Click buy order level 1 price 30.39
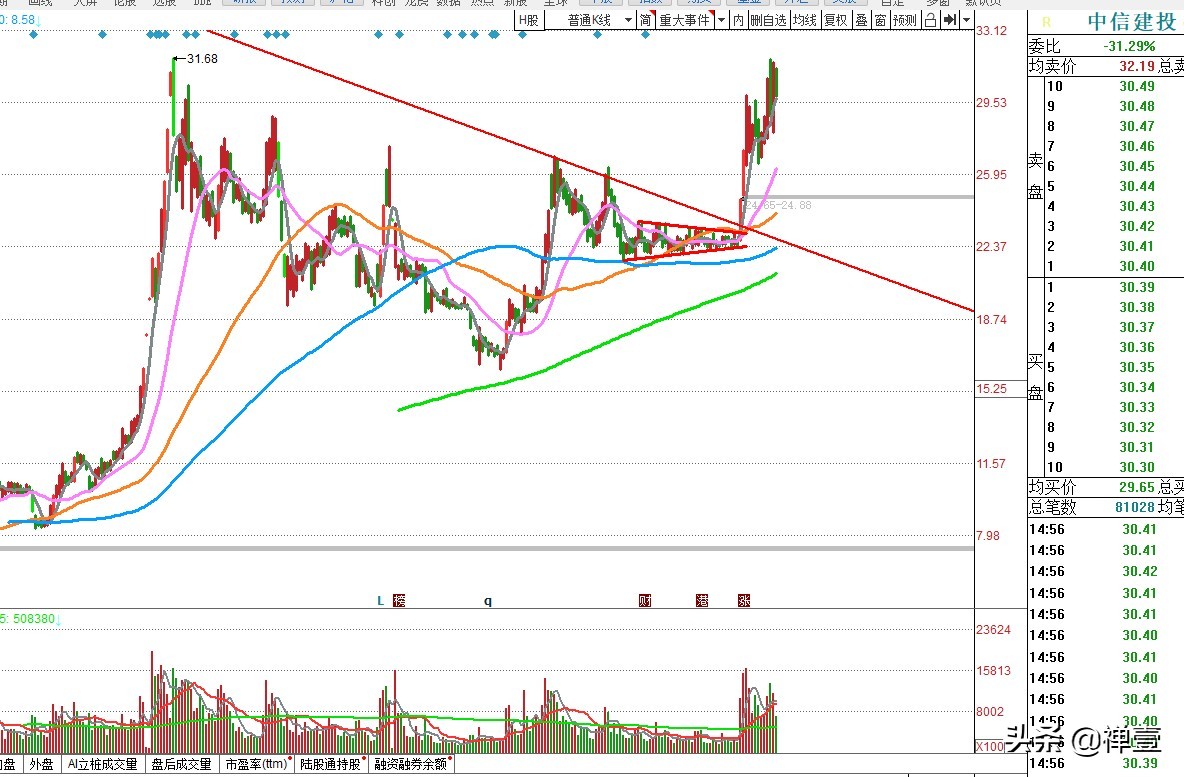 coord(1136,287)
